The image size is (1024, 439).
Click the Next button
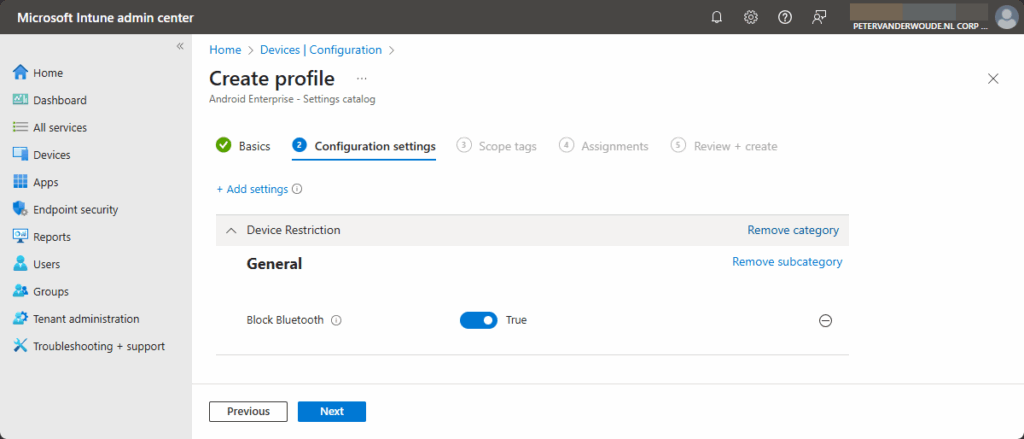[x=332, y=411]
